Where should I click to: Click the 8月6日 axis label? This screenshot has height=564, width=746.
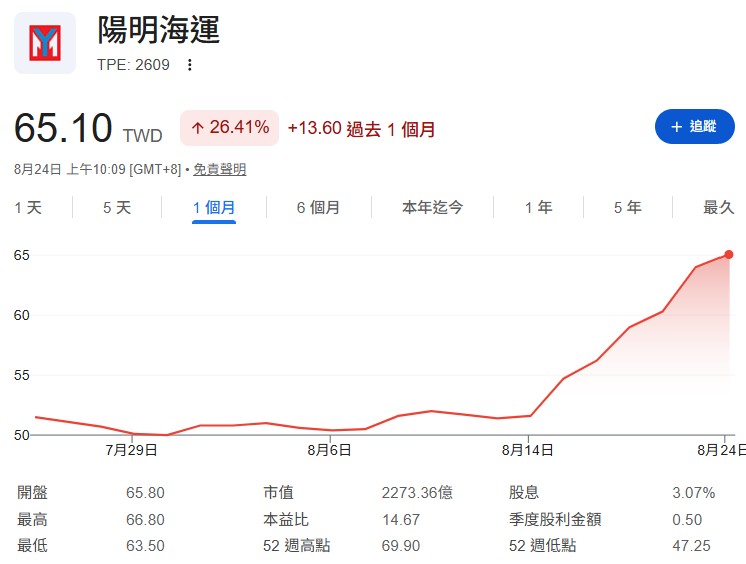(x=329, y=450)
